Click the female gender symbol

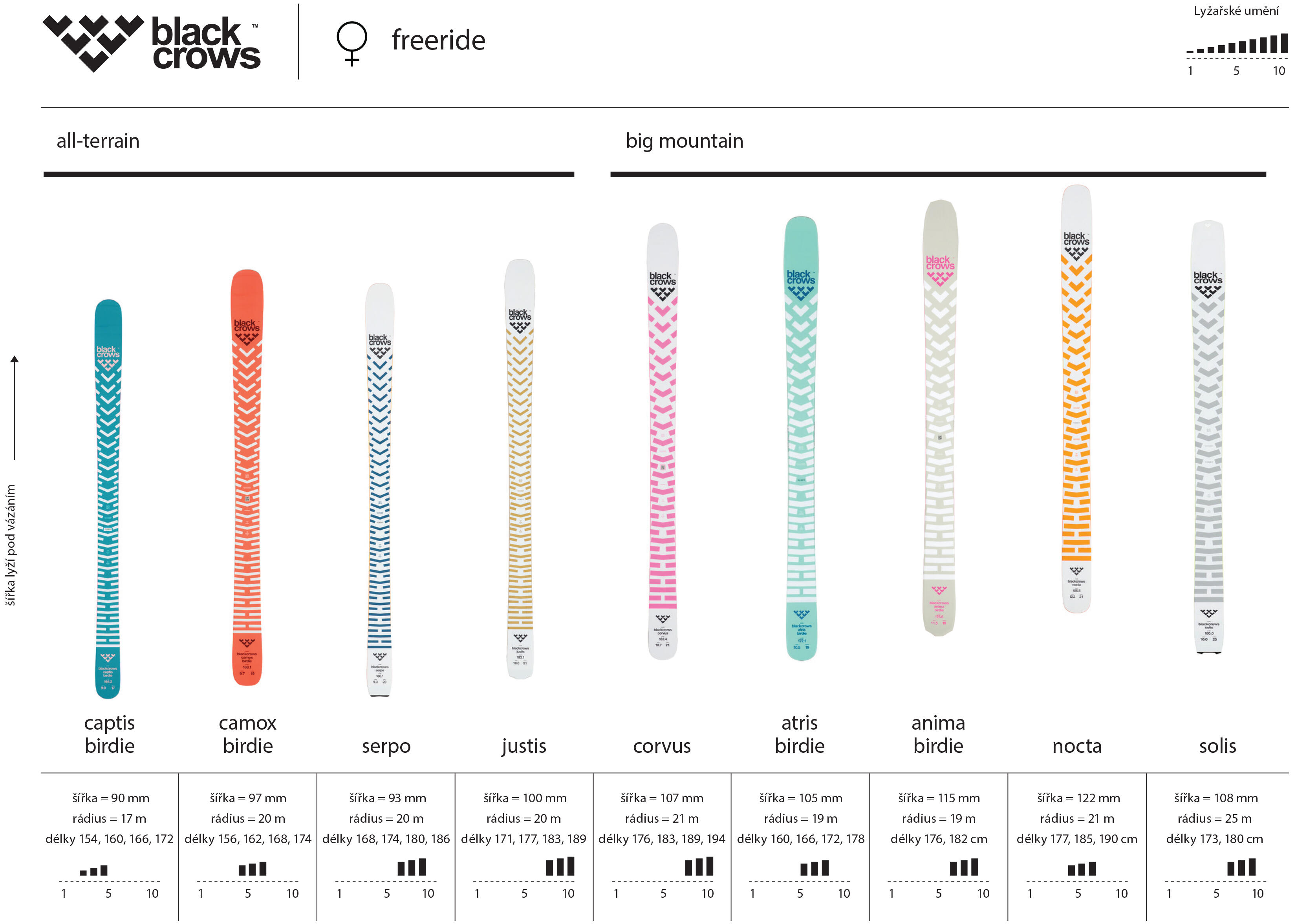tap(351, 43)
